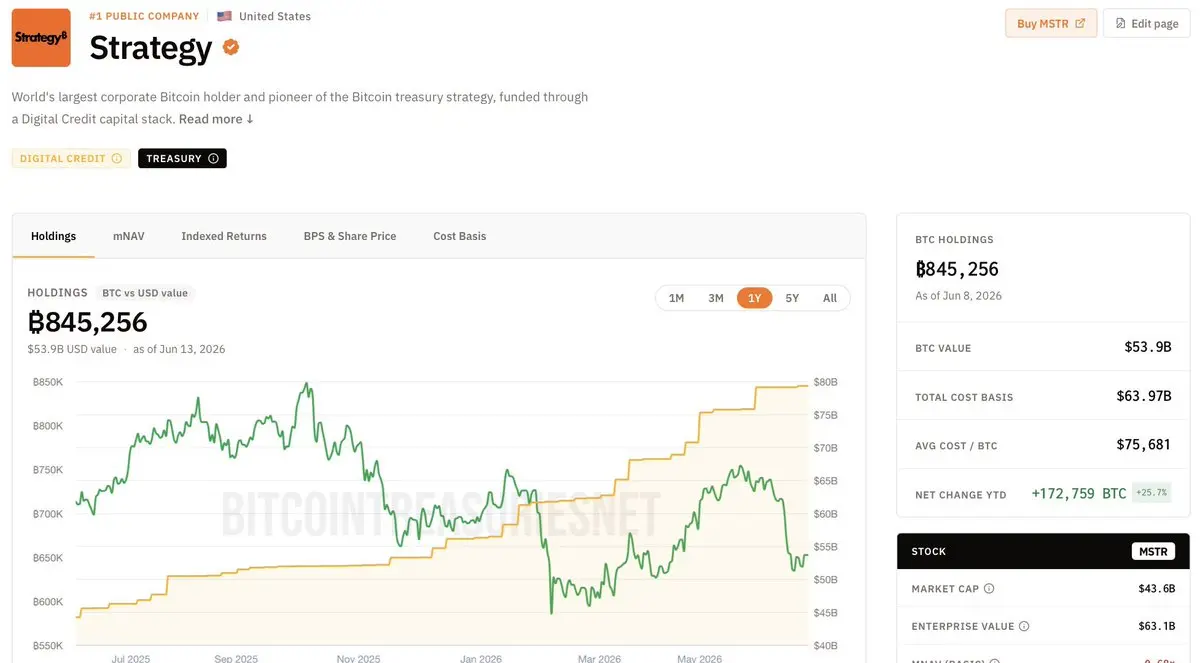This screenshot has height=663, width=1200.
Task: Show info for Enterprise Value
Action: click(x=1023, y=627)
